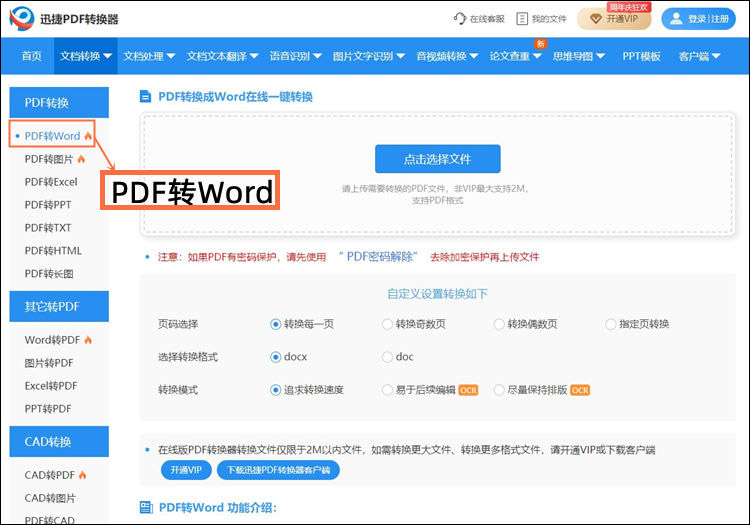Viewport: 750px width, 525px height.
Task: Click the 开通VIP button below the notice
Action: click(186, 470)
